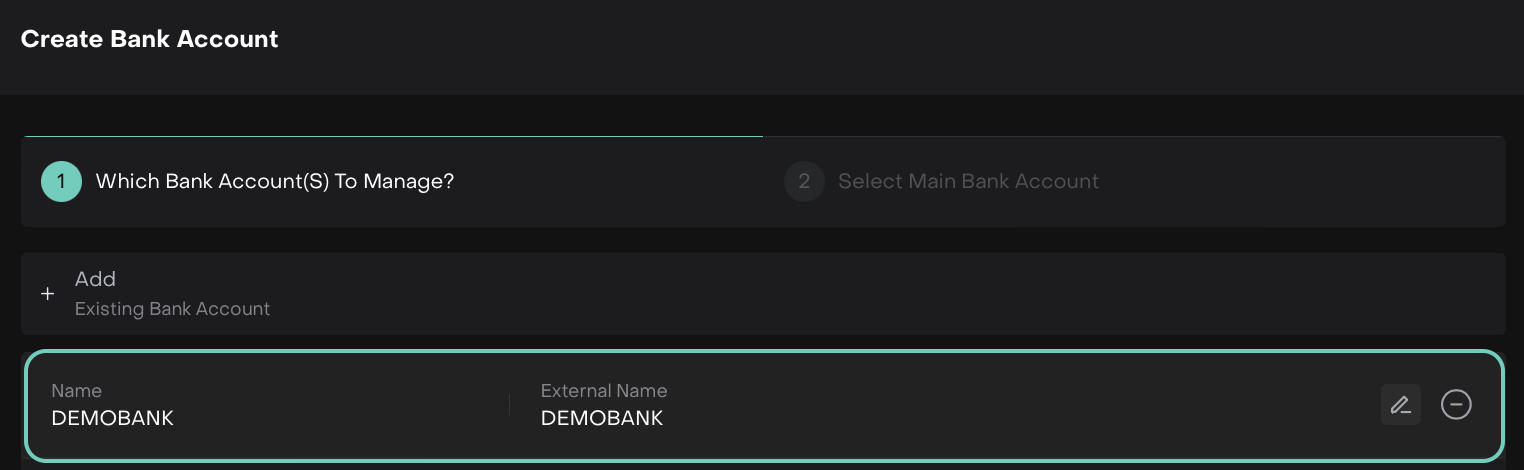Click the unfilled grey stepper progress line
The height and width of the screenshot is (470, 1524).
pyautogui.click(x=1133, y=136)
